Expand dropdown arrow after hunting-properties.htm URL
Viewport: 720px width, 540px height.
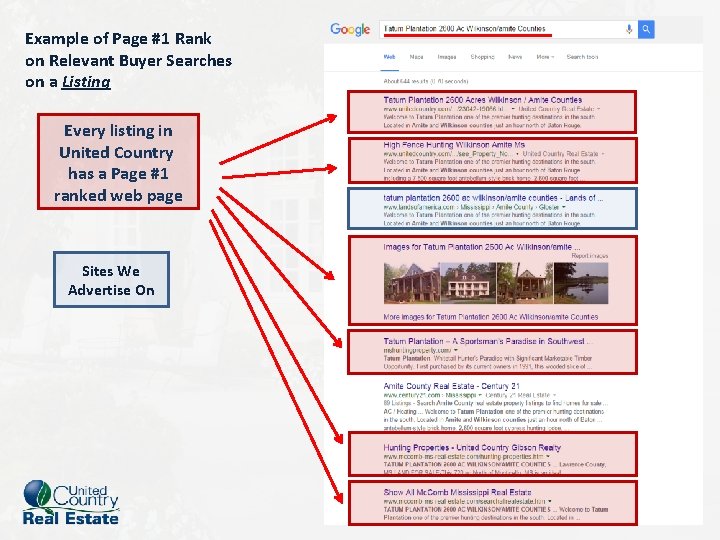[548, 456]
